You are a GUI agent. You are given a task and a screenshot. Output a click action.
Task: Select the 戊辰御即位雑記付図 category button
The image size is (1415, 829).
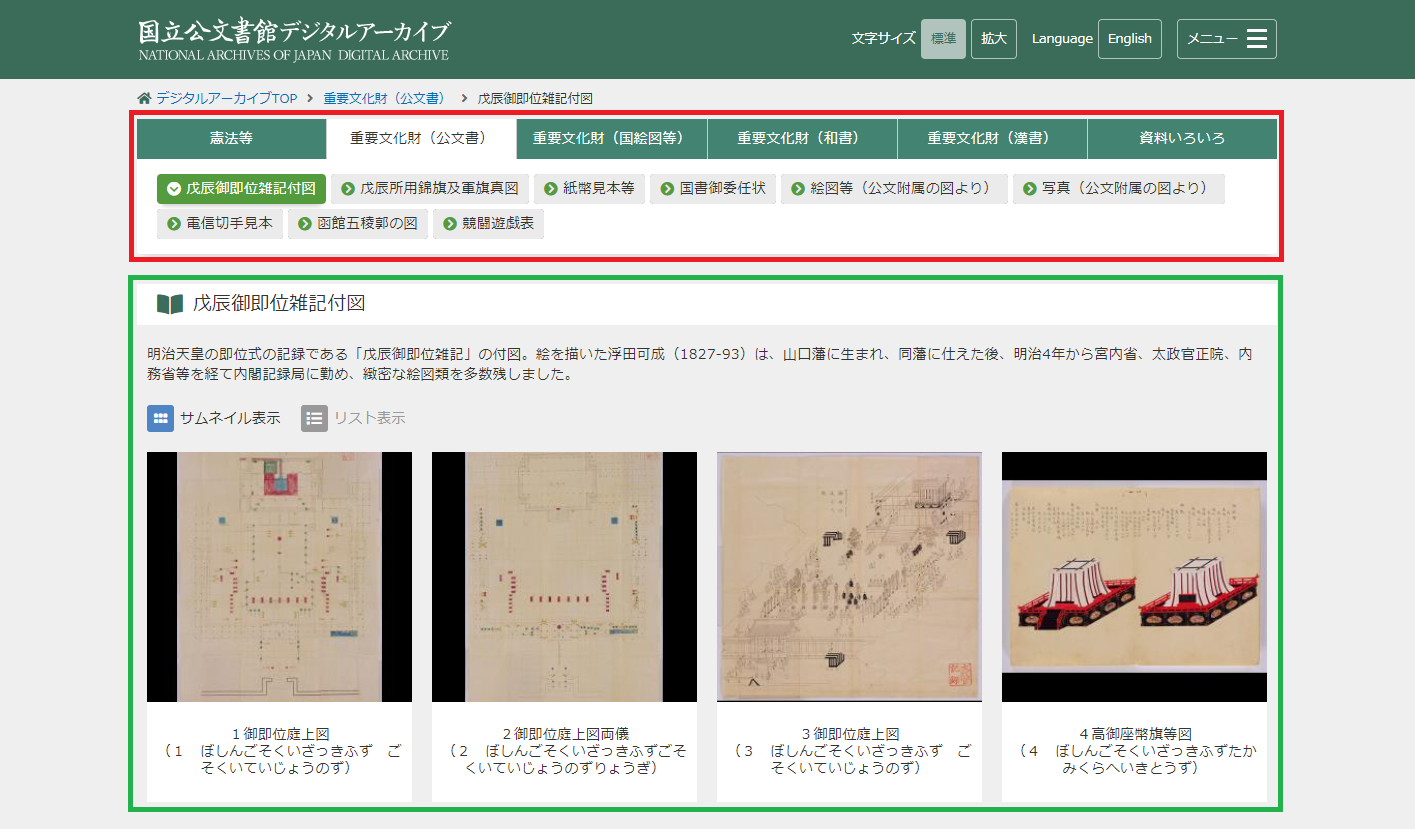241,189
